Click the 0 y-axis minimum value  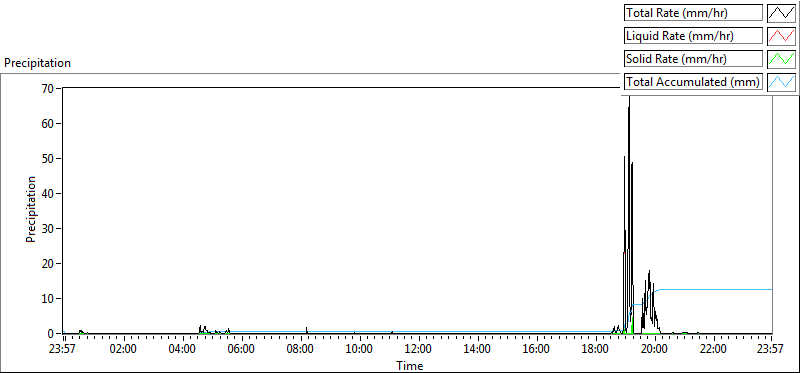tap(52, 334)
